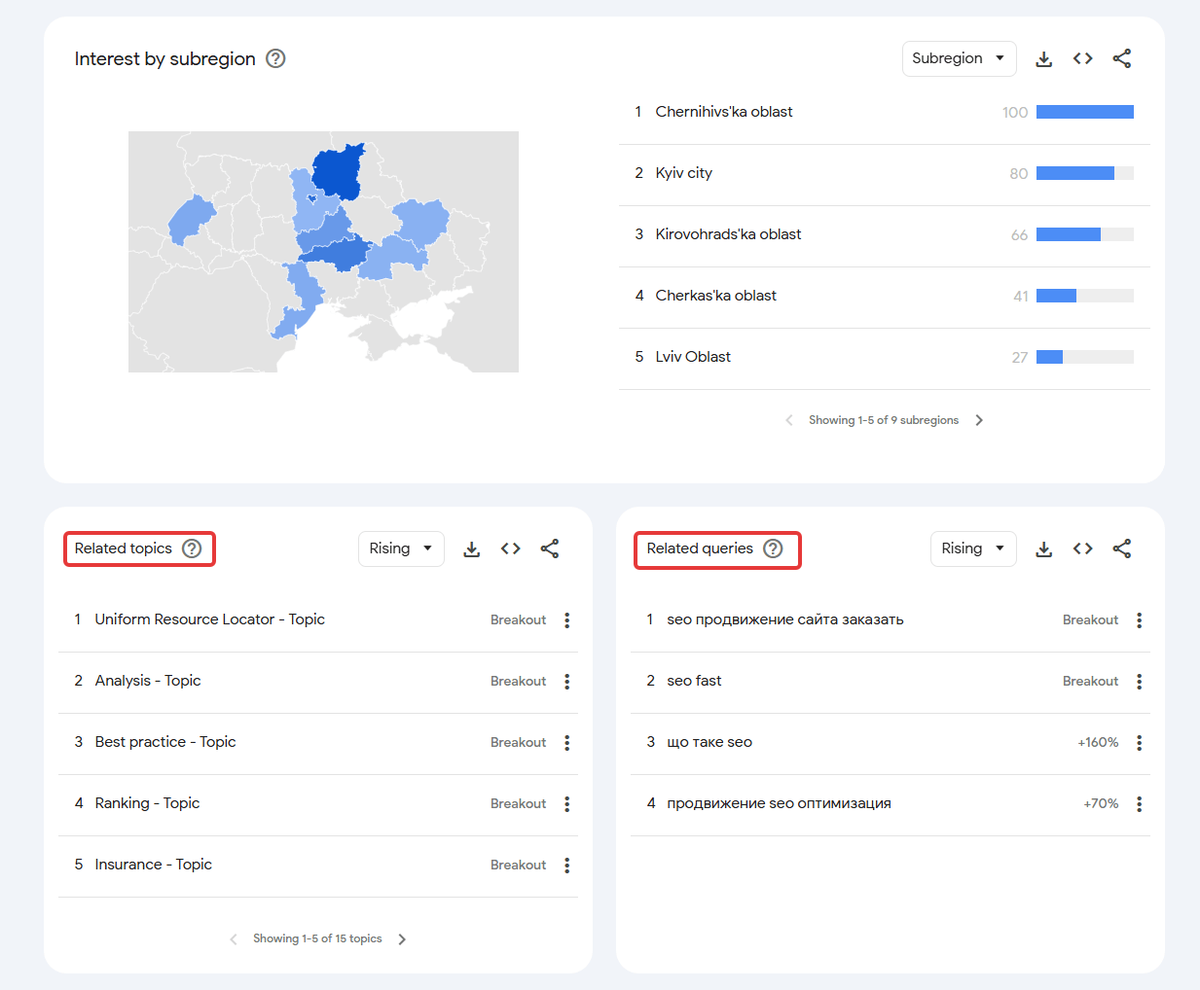Share the Interest by subregion card
The height and width of the screenshot is (990, 1200).
coord(1122,59)
